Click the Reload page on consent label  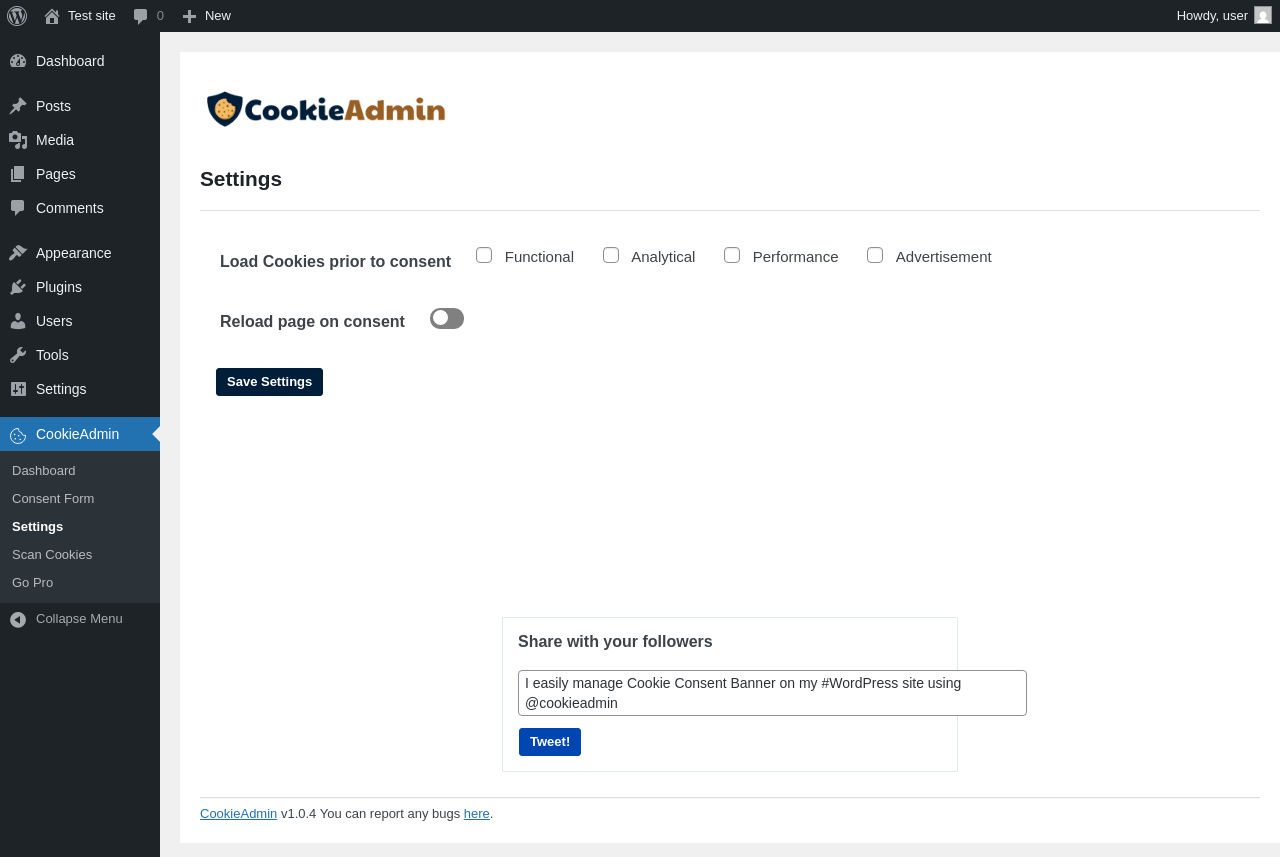click(312, 321)
